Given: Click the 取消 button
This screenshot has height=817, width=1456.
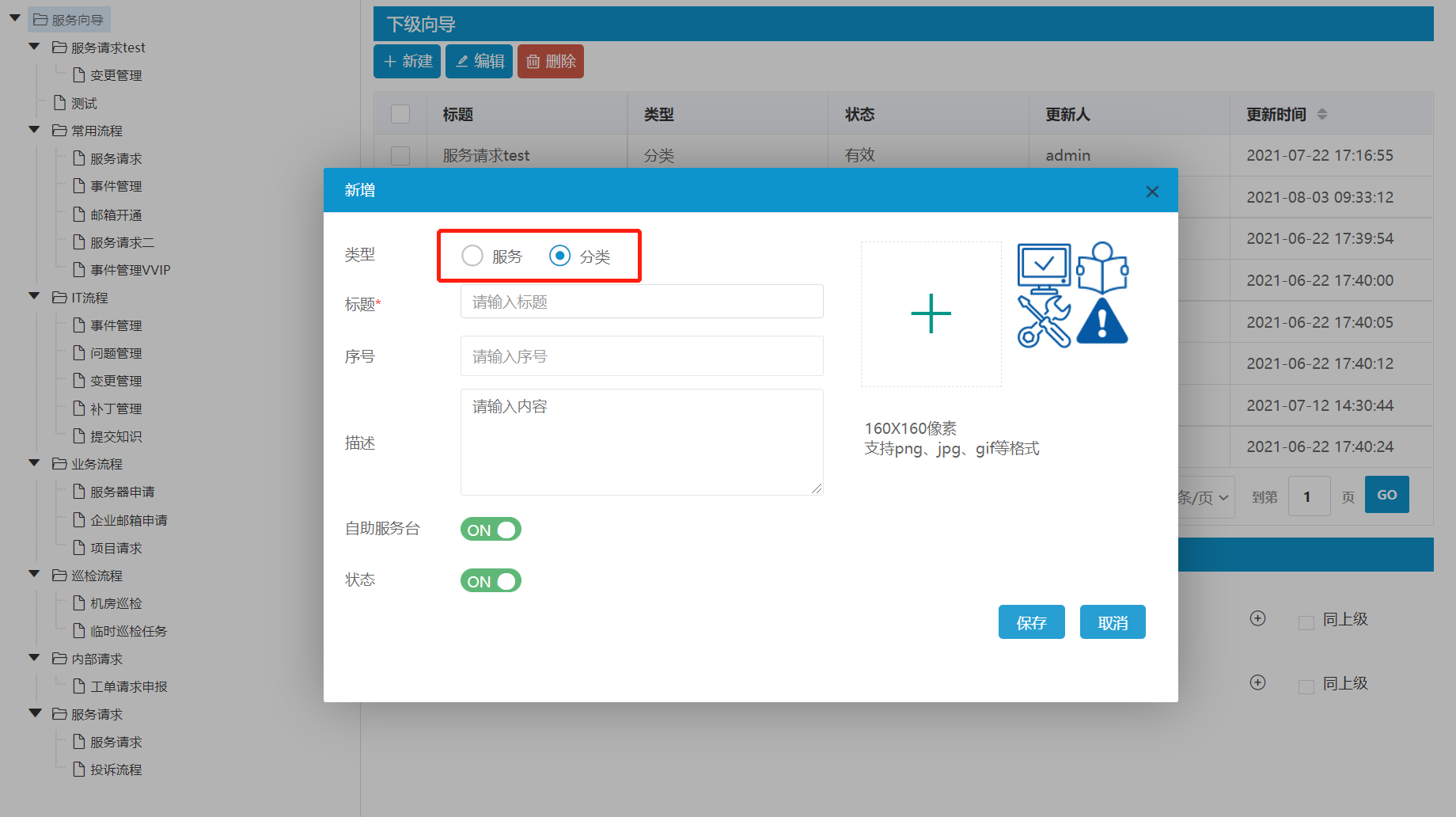Looking at the screenshot, I should (x=1112, y=623).
